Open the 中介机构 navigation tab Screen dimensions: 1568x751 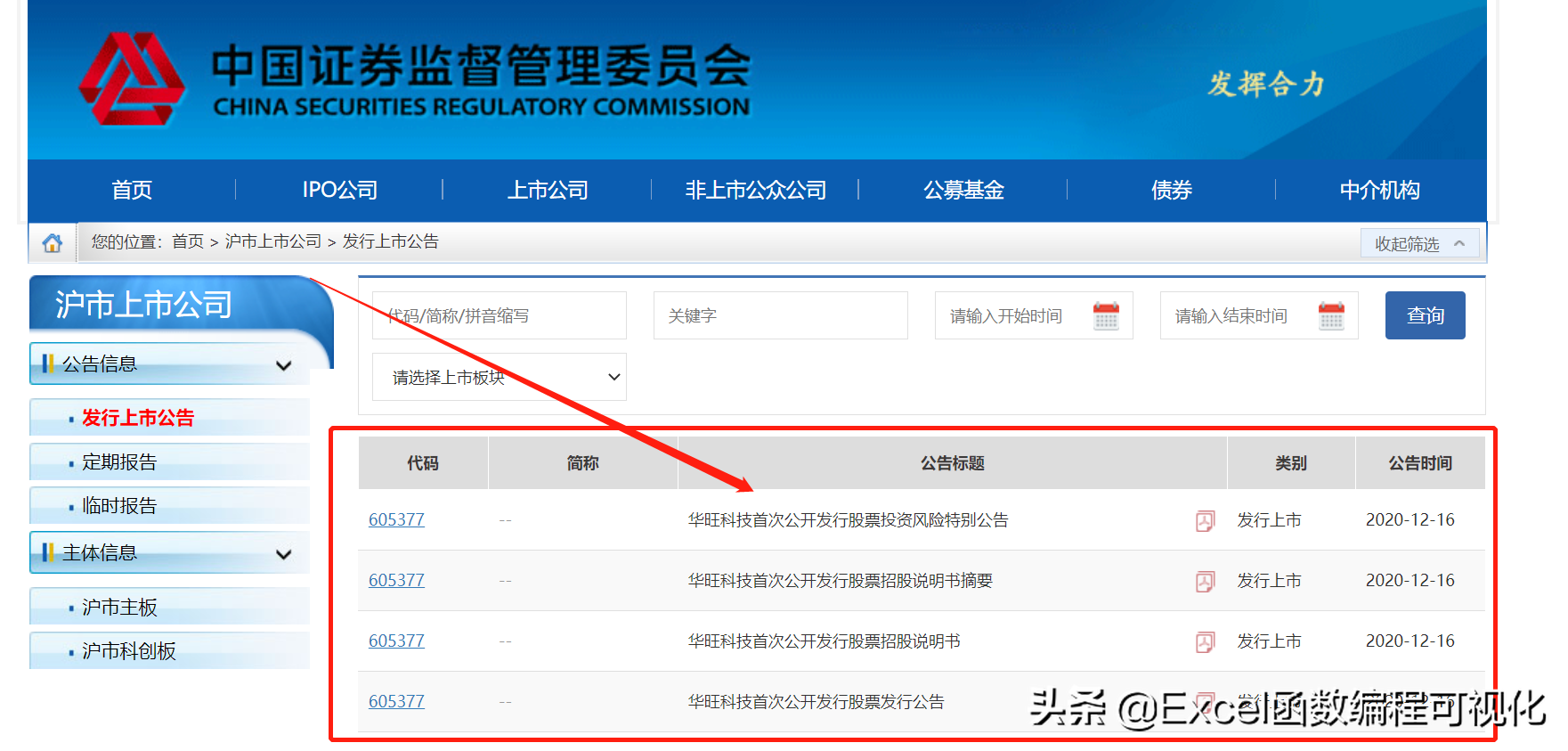(x=1379, y=190)
